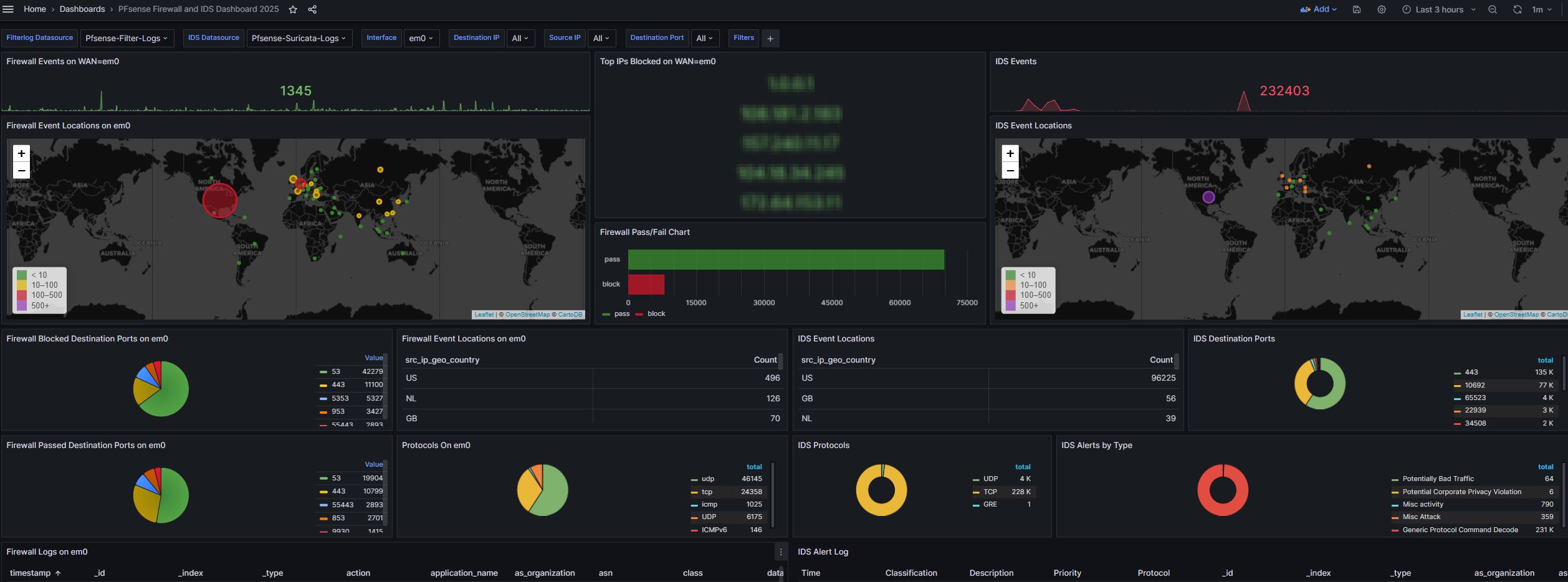Click the save dashboard icon

[1357, 9]
